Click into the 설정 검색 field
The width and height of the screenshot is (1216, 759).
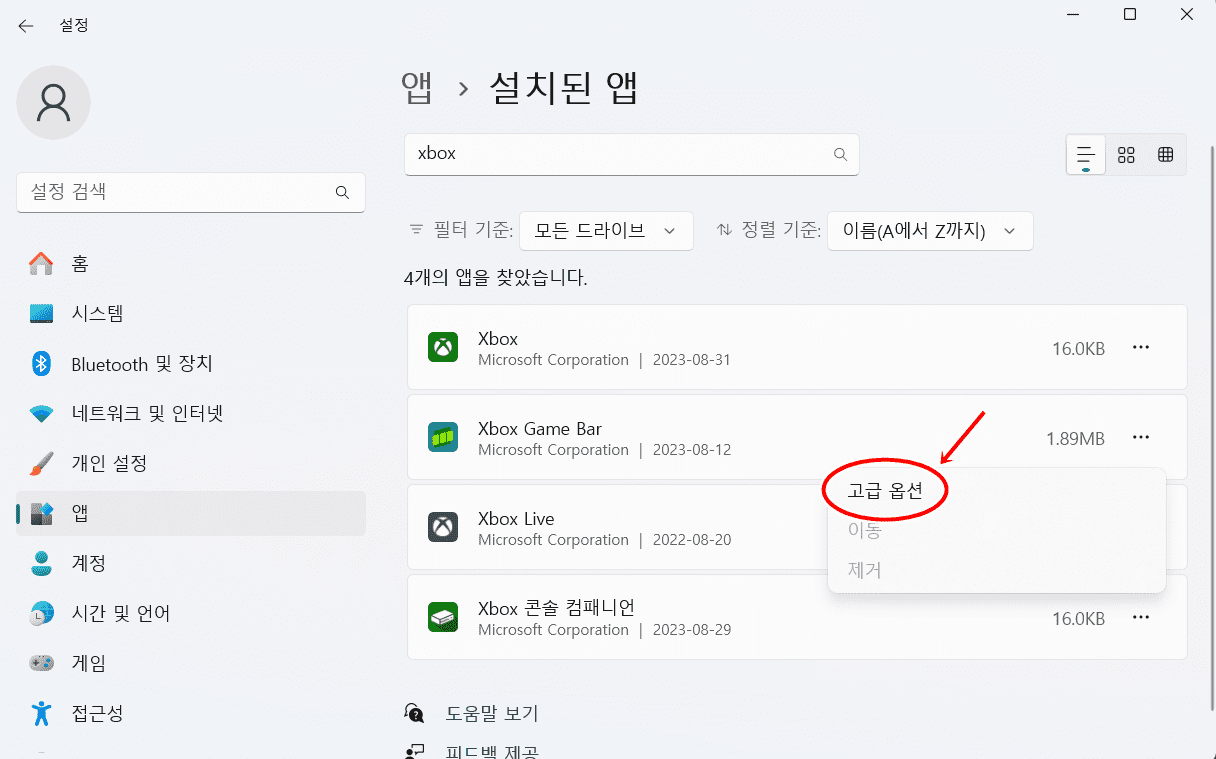191,191
